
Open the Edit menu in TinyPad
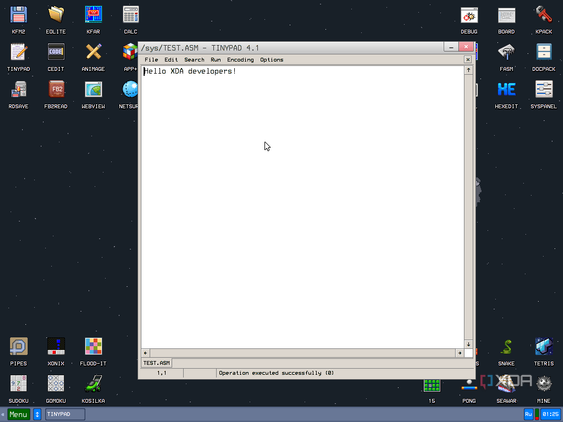point(171,60)
